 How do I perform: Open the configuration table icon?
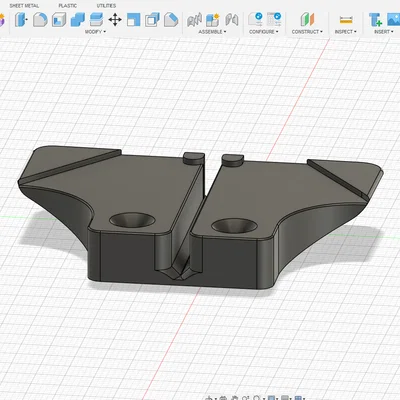click(274, 19)
